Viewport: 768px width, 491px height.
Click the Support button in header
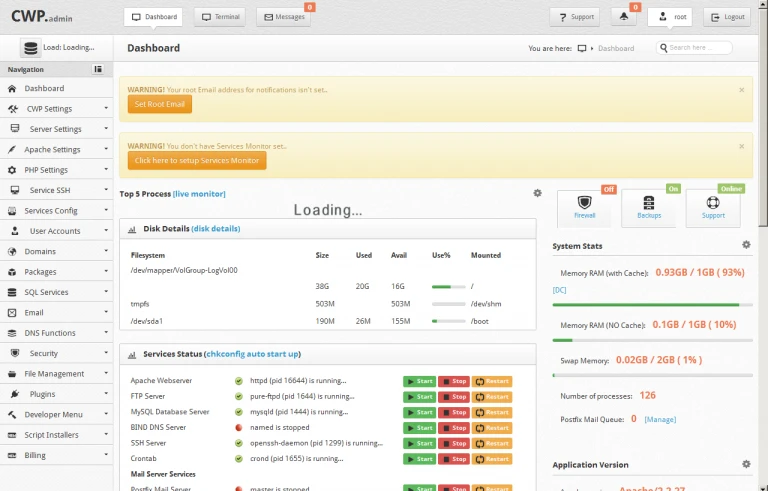pos(576,17)
